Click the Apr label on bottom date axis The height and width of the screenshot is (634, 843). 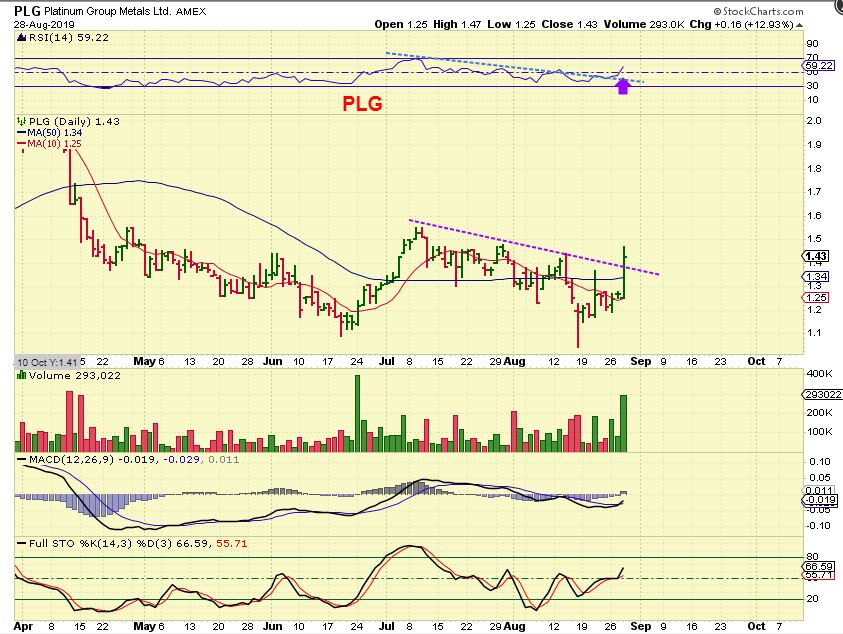[x=23, y=626]
